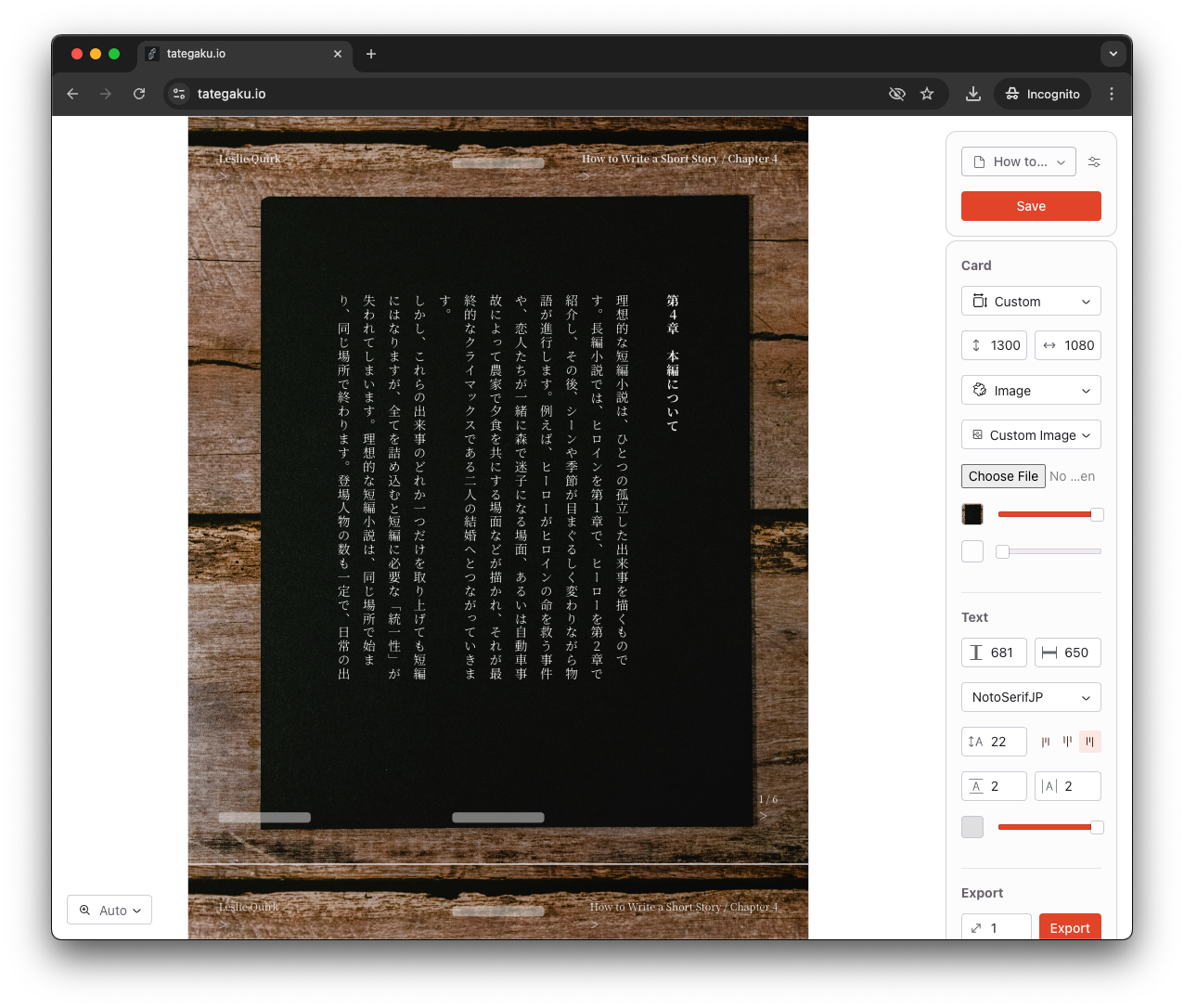Toggle center text alignment option

tap(1067, 742)
